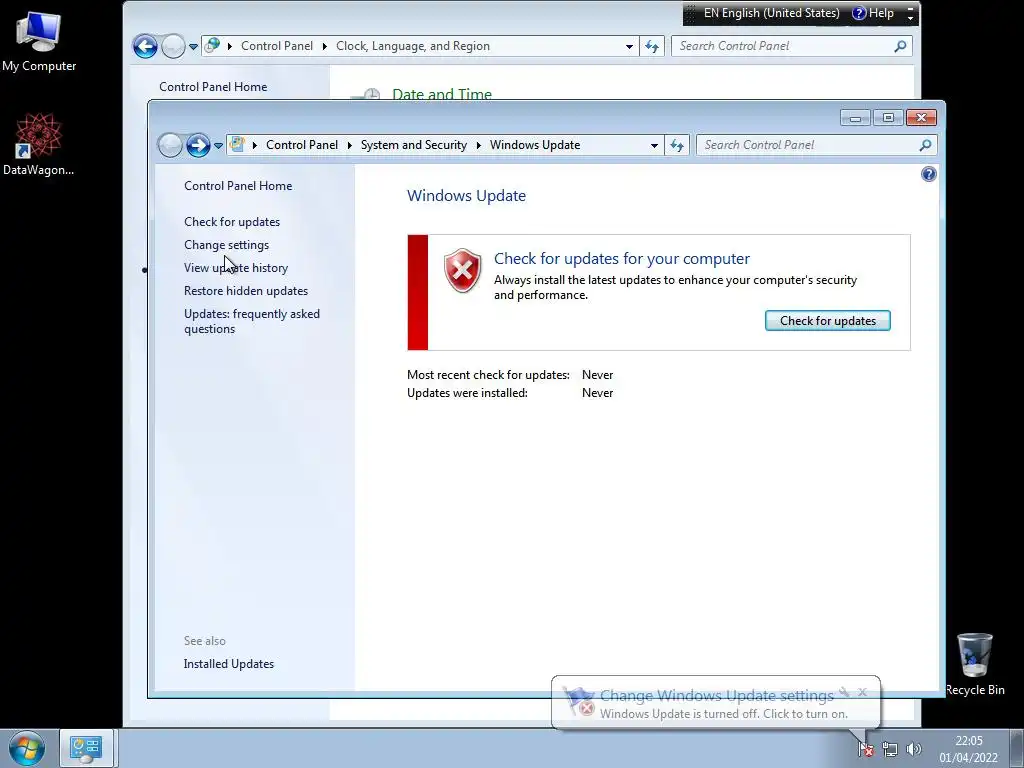Select System and Security breadcrumb

coord(413,145)
